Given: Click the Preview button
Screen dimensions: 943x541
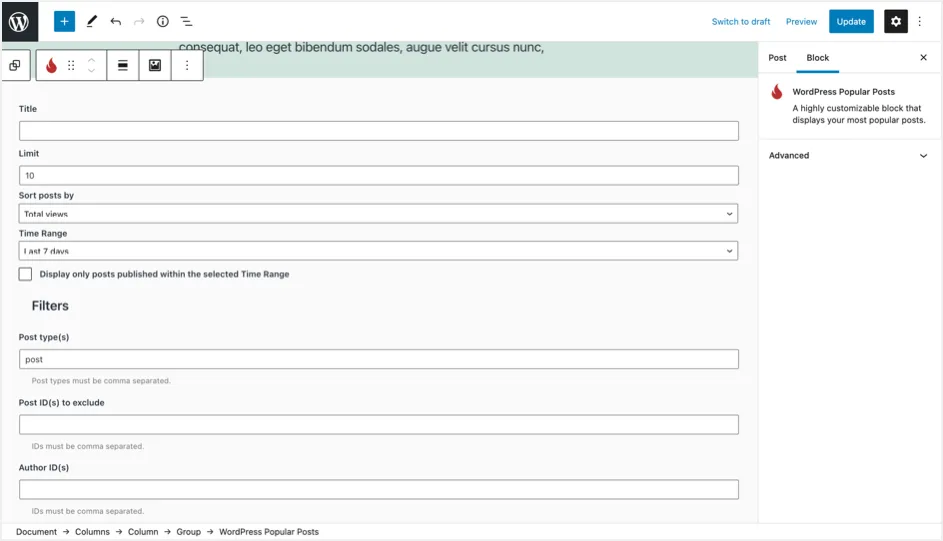Looking at the screenshot, I should 801,22.
